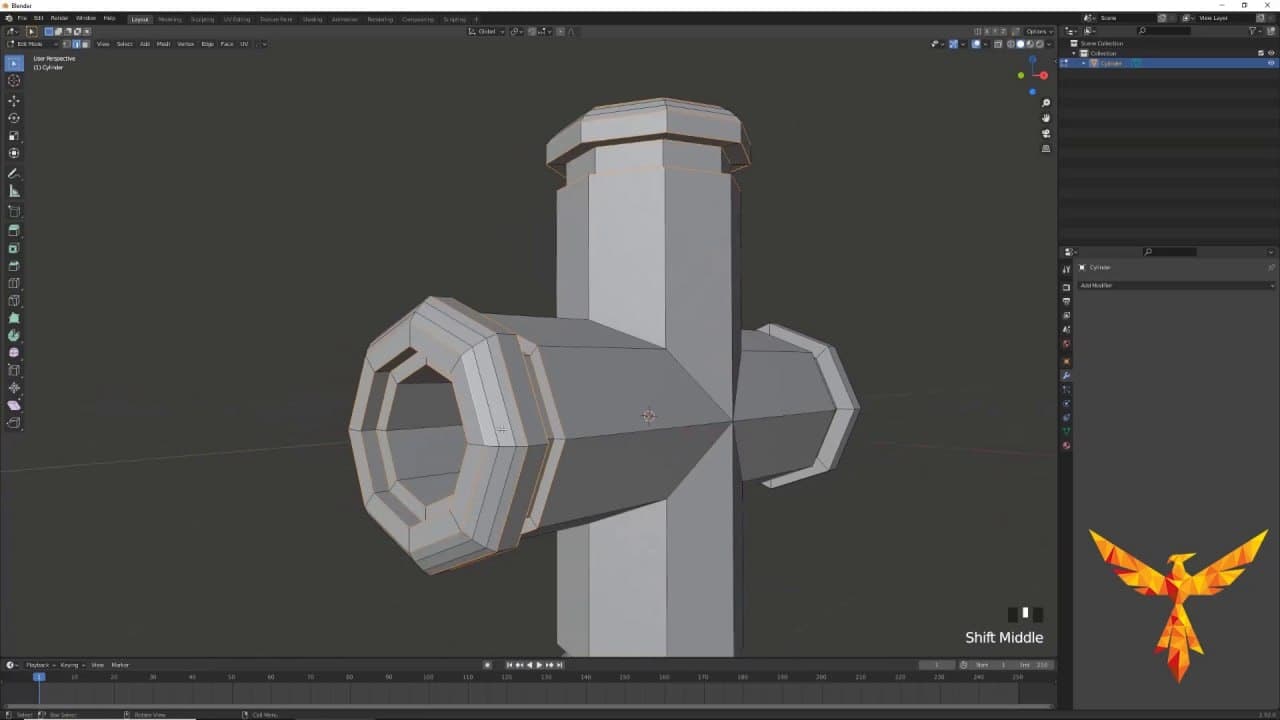Select the Cylinder row in outliner
The image size is (1280, 720).
coord(1169,63)
